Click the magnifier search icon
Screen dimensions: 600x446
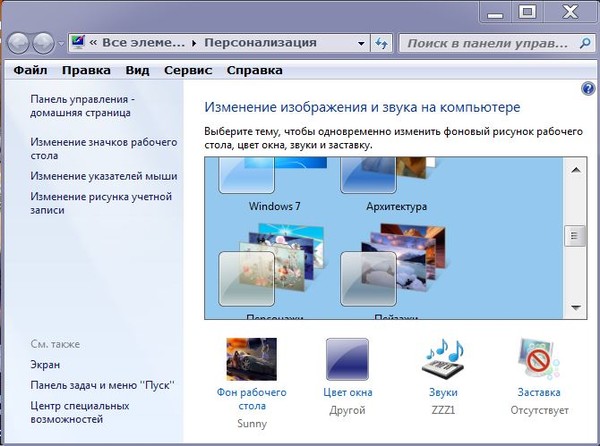coord(585,43)
